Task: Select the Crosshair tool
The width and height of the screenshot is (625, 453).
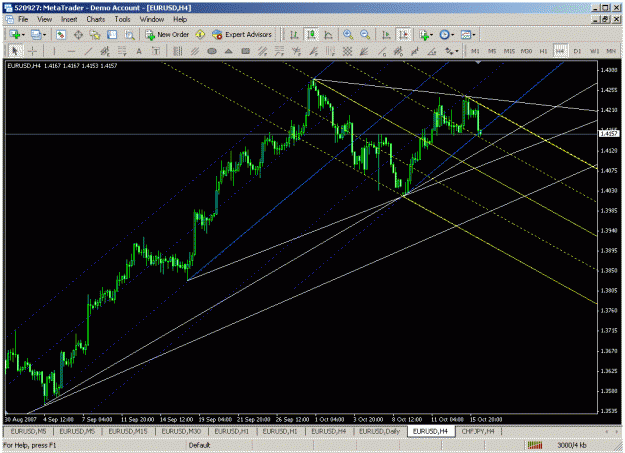Action: (x=32, y=51)
